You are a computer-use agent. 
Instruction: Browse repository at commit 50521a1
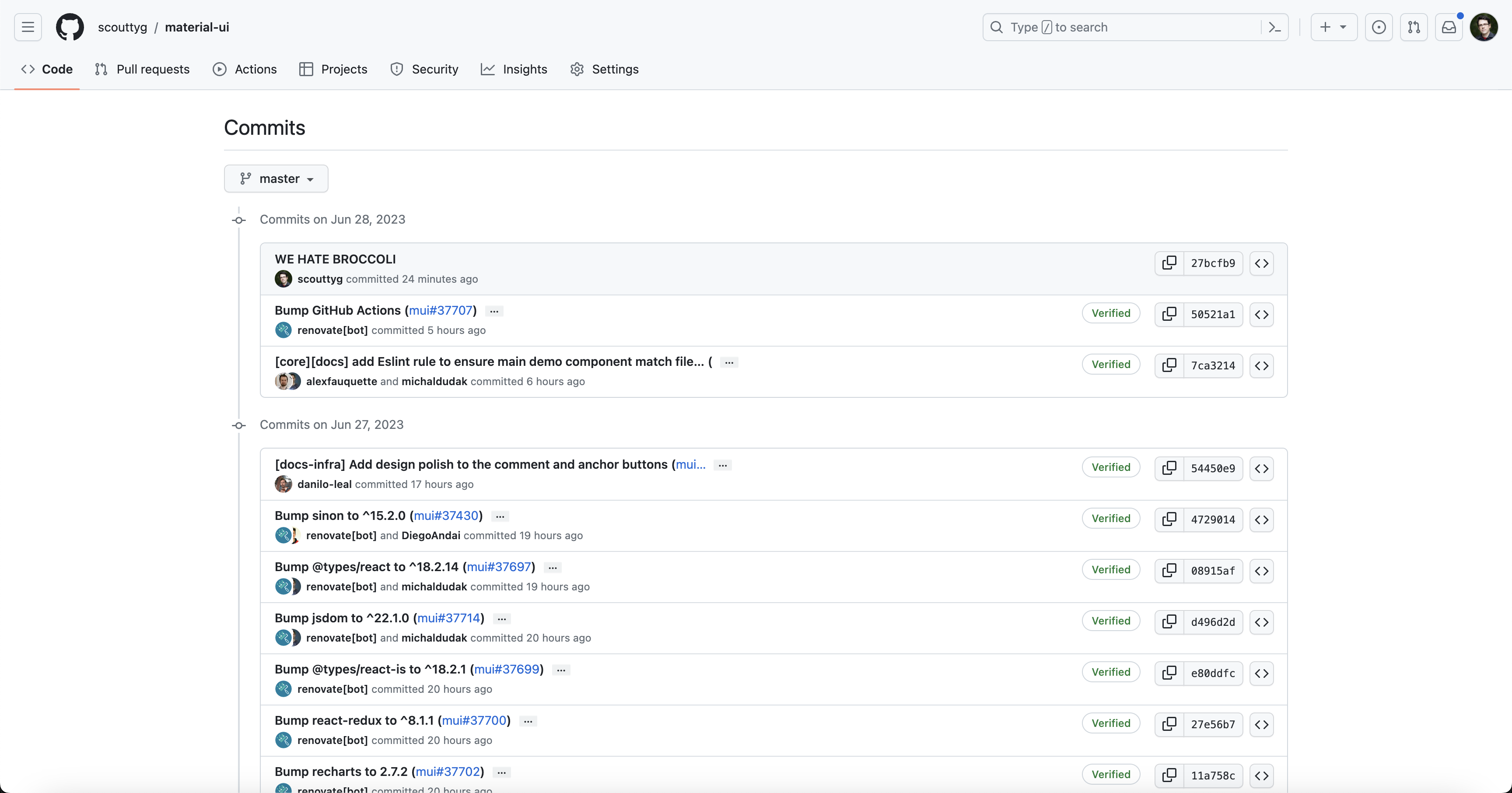[1261, 314]
